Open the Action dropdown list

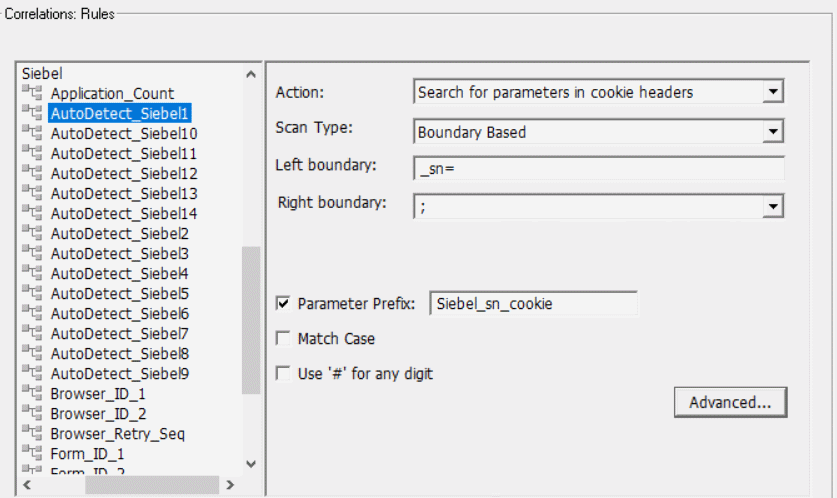tap(772, 92)
